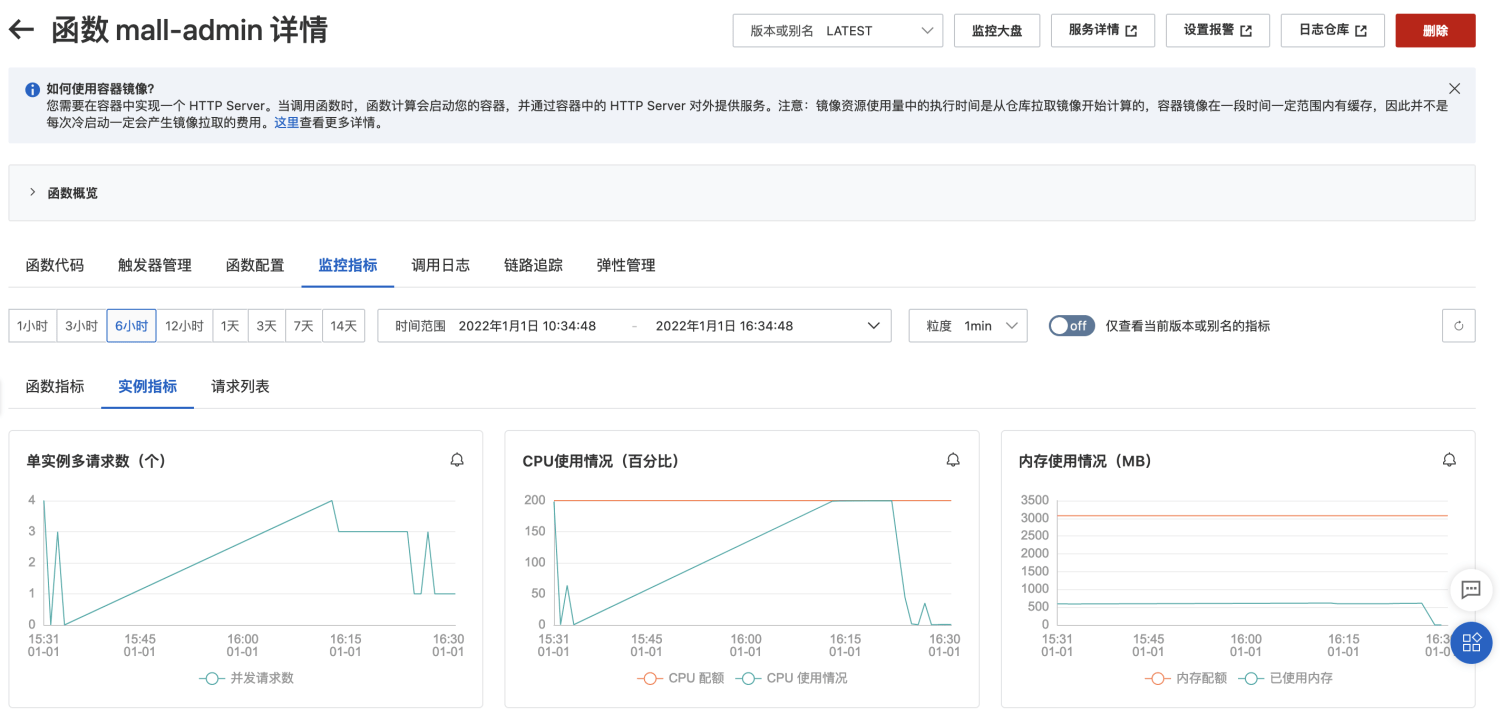The height and width of the screenshot is (724, 1500).
Task: Open the 版本或别名 LATEST dropdown
Action: coord(837,30)
